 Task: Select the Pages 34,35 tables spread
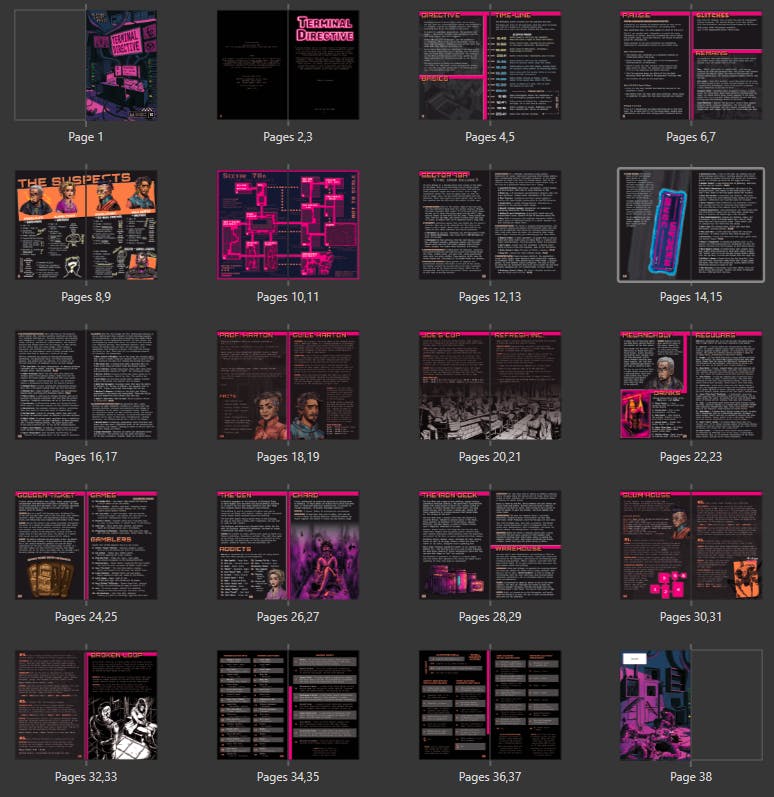(288, 705)
